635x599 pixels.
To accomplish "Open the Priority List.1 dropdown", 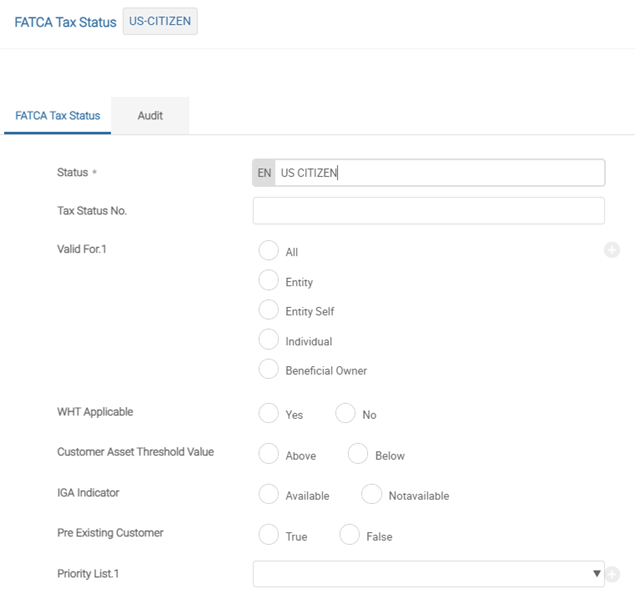I will coord(428,574).
